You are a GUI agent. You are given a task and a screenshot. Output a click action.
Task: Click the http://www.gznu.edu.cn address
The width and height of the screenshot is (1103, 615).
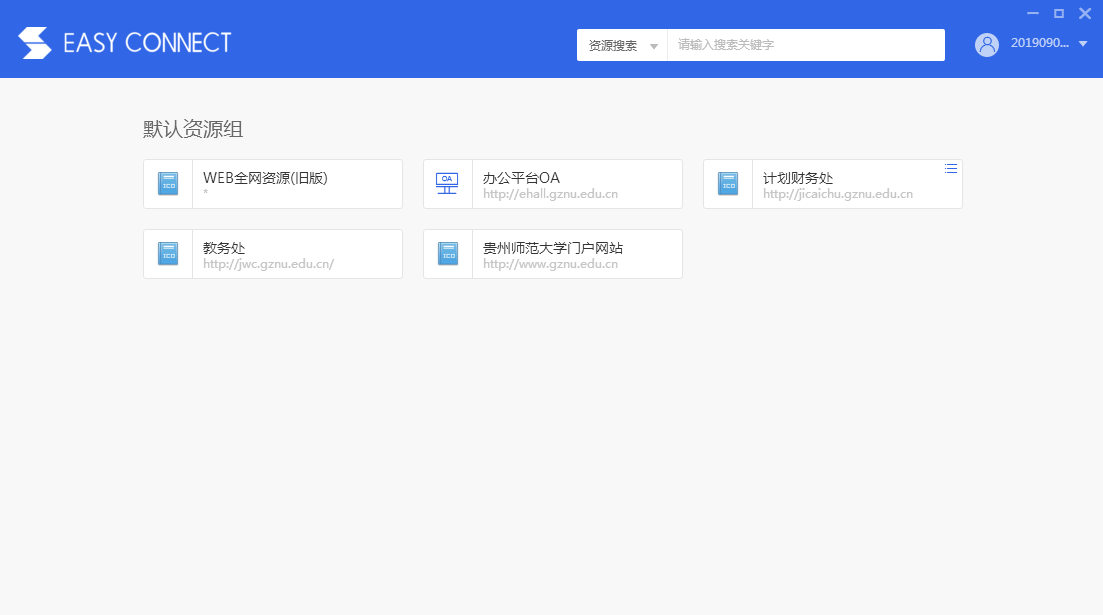tap(550, 264)
